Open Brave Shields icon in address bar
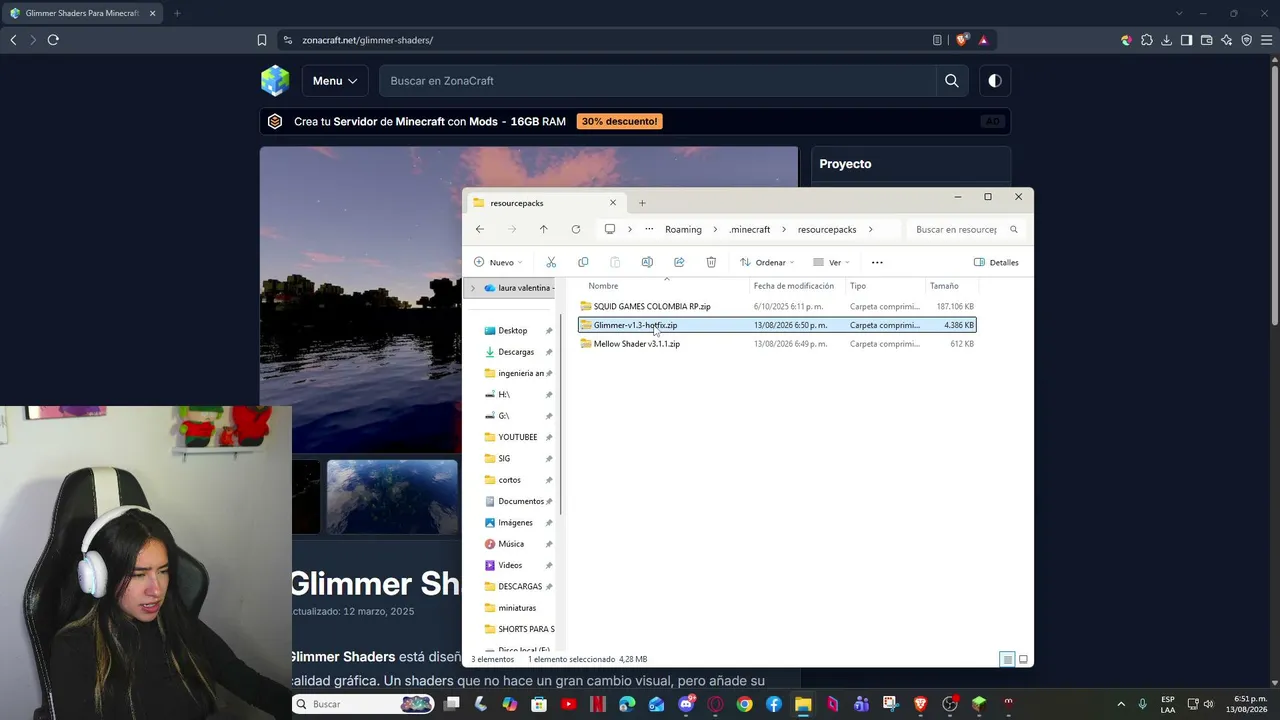Viewport: 1280px width, 720px height. [962, 40]
